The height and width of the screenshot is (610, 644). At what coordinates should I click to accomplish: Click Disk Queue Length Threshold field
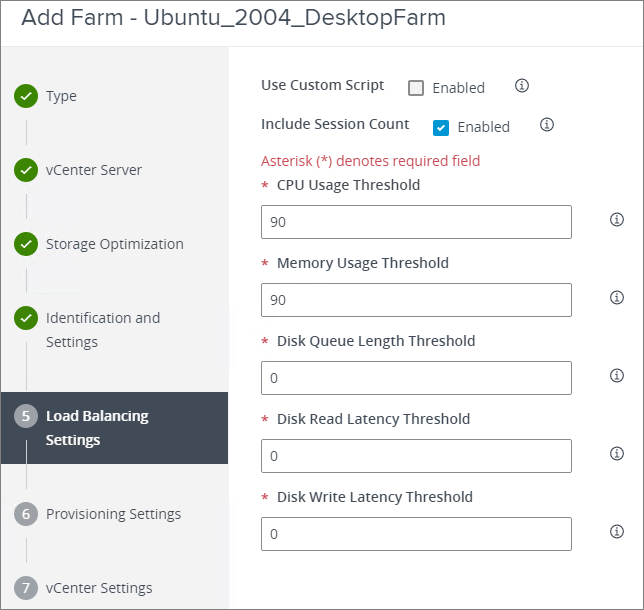[x=416, y=378]
